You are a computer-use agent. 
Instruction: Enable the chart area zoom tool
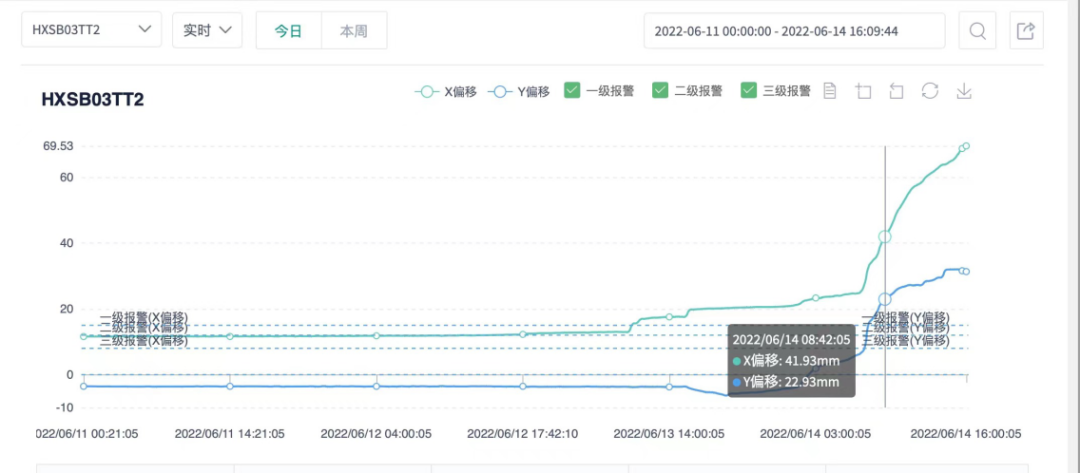pyautogui.click(x=864, y=91)
